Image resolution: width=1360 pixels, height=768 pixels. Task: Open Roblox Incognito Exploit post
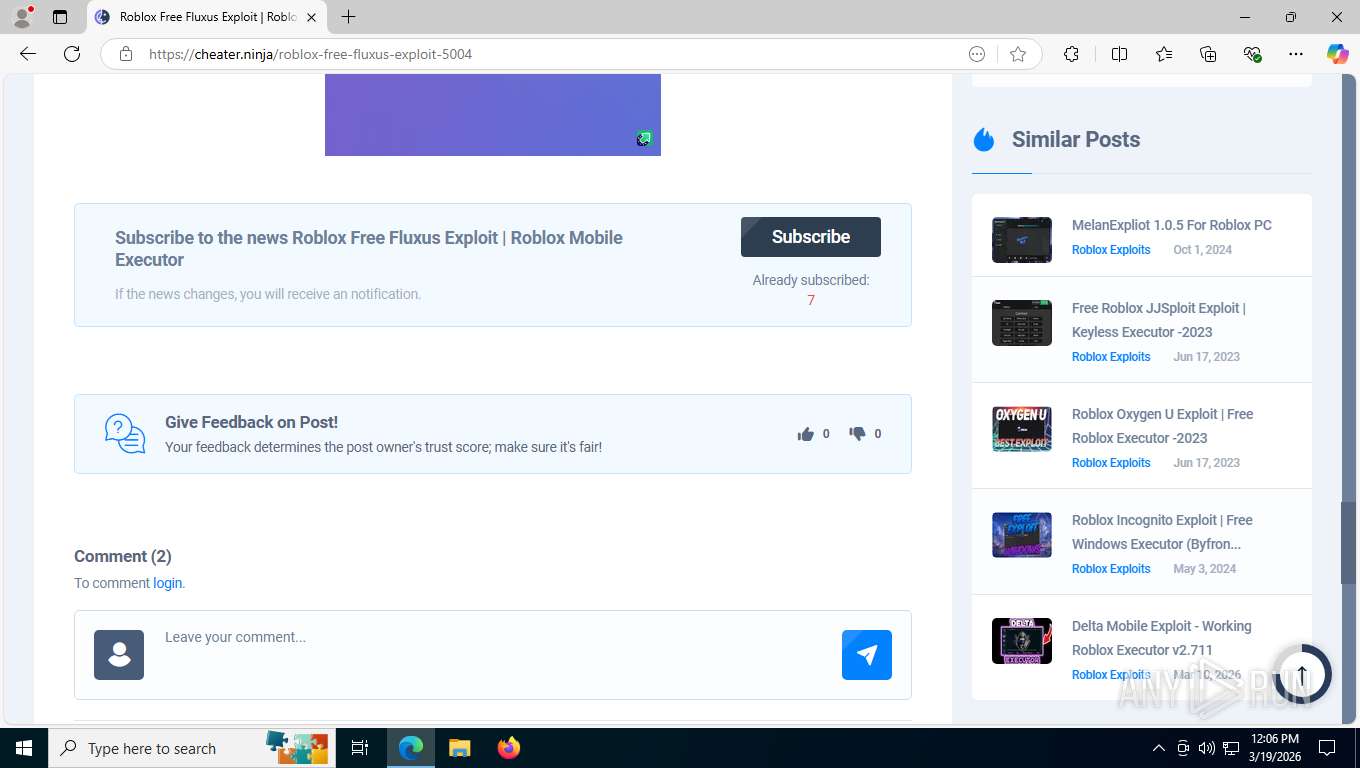tap(1162, 532)
